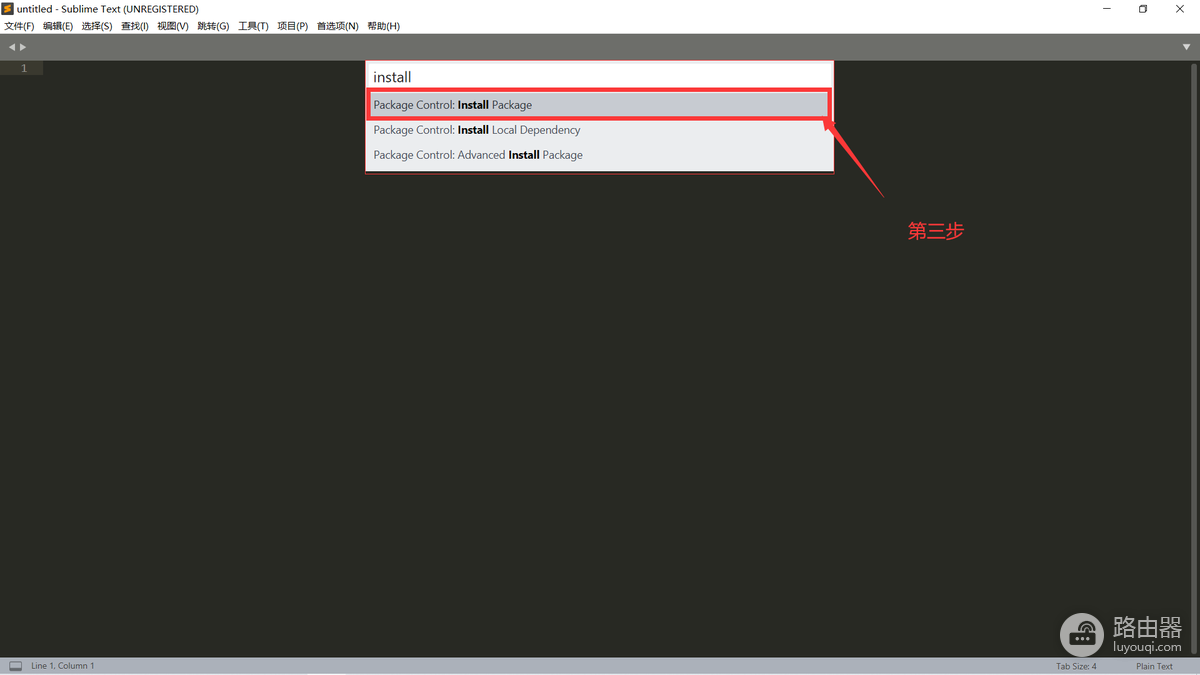Restore down the Sublime Text window
This screenshot has height=675, width=1200.
click(1143, 9)
